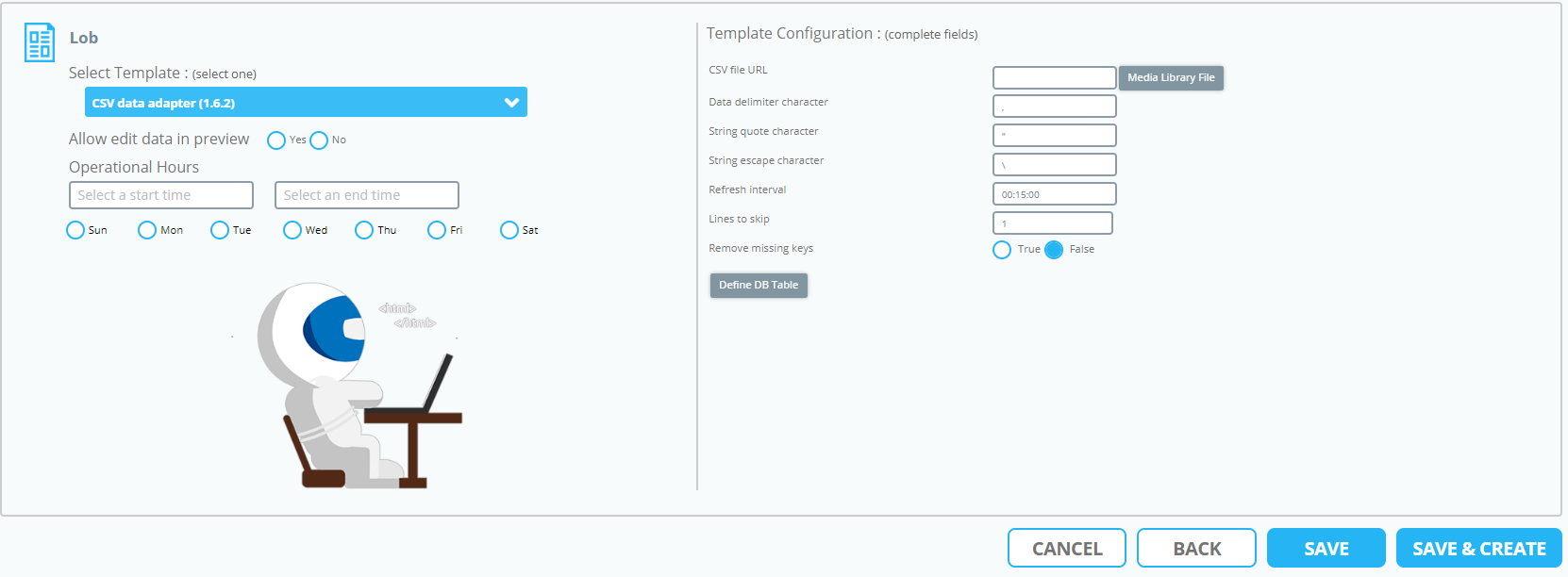1568x577 pixels.
Task: Click the dropdown chevron arrow
Action: coord(510,102)
